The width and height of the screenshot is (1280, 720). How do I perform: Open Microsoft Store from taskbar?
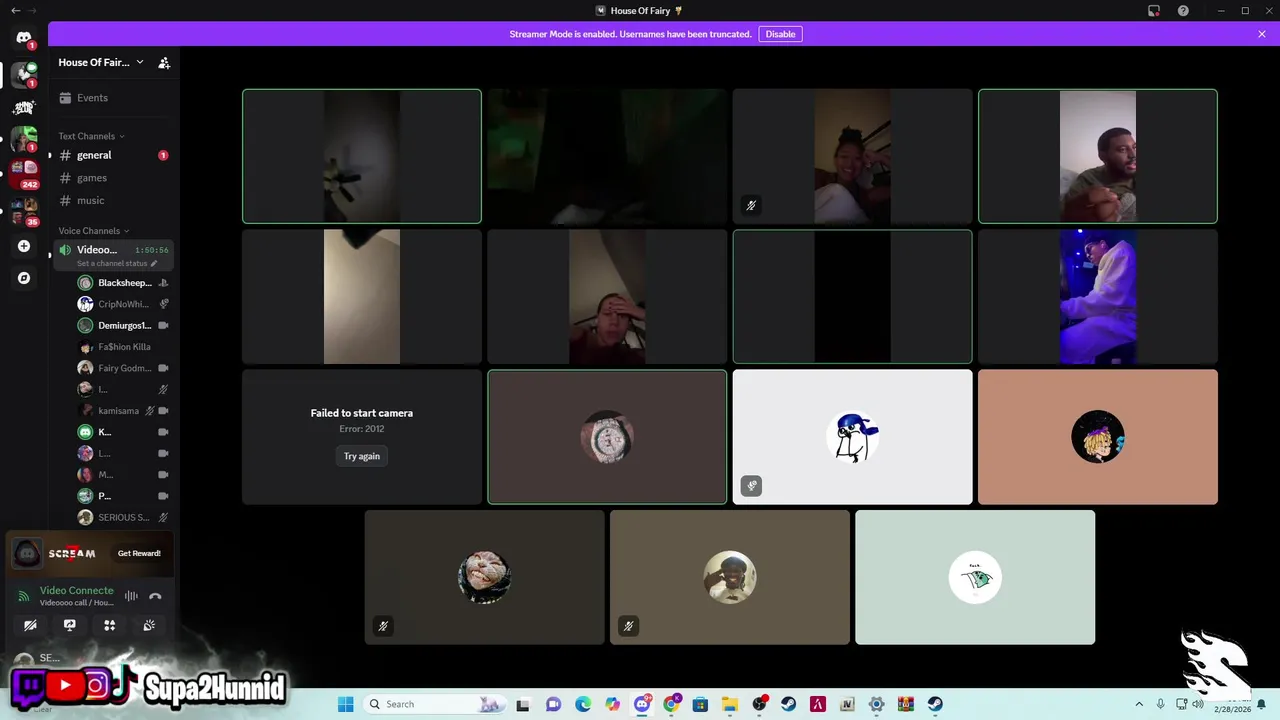tap(700, 704)
